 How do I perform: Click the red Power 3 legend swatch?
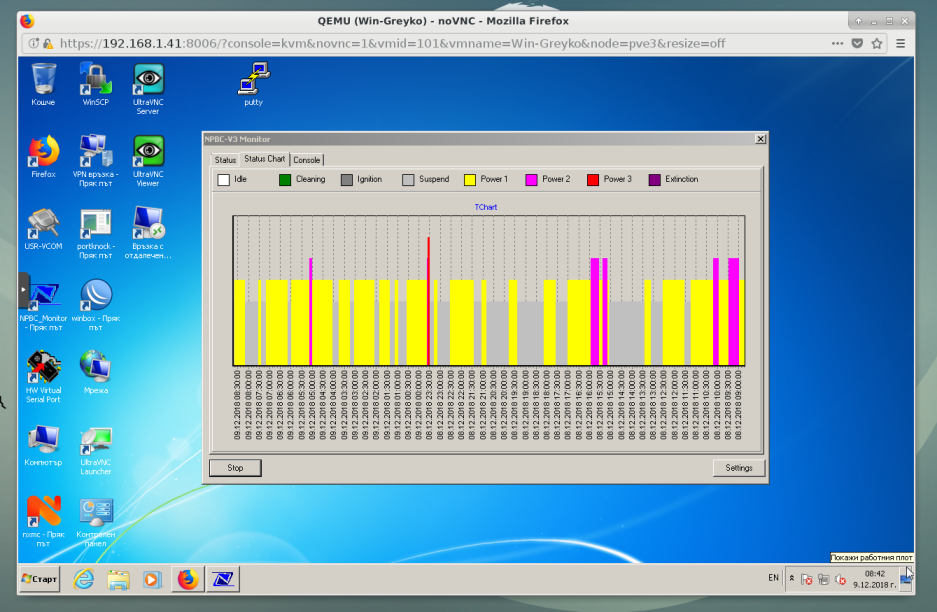pos(592,180)
